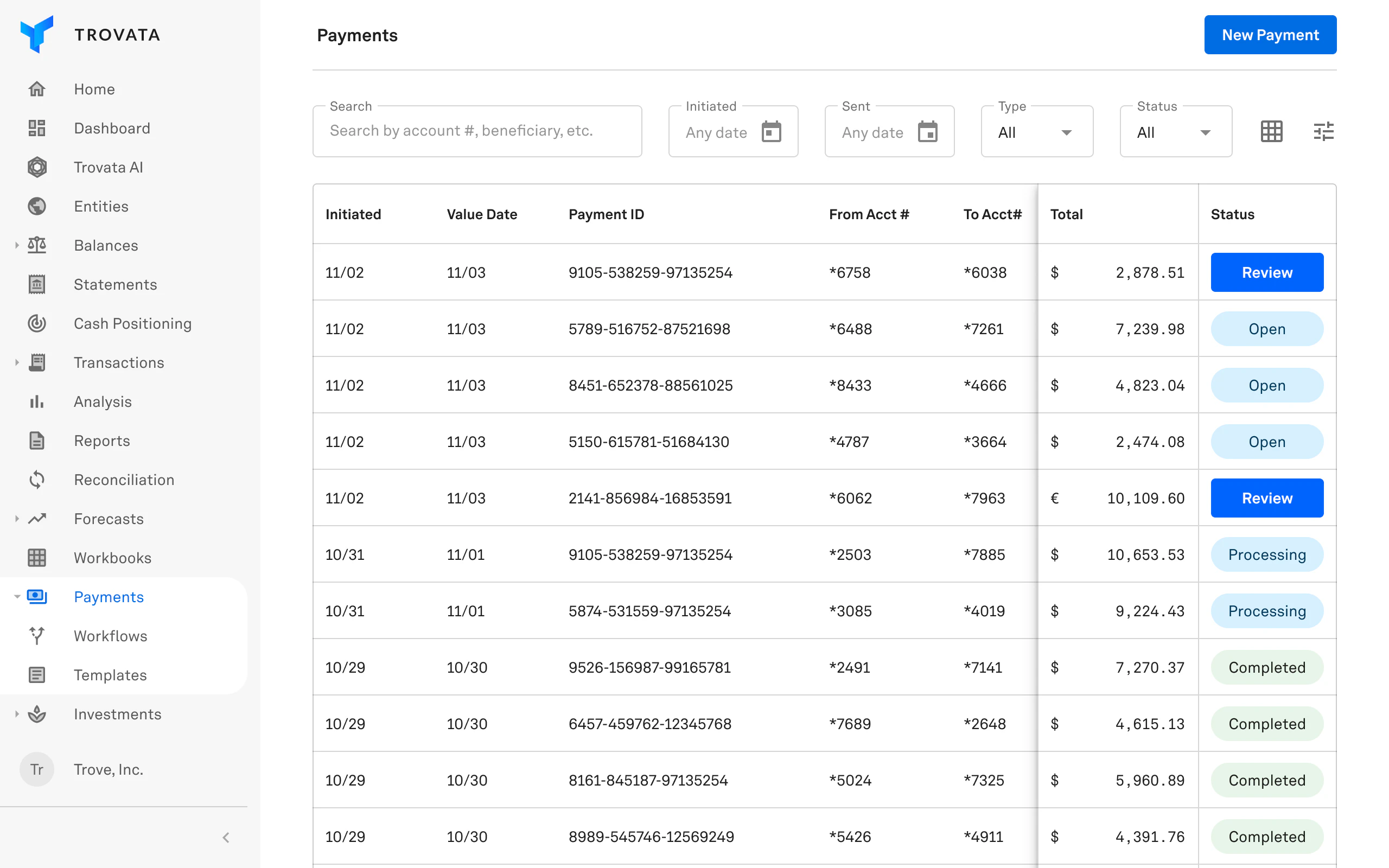
Task: Review the €10,109.60 payment
Action: click(1266, 497)
